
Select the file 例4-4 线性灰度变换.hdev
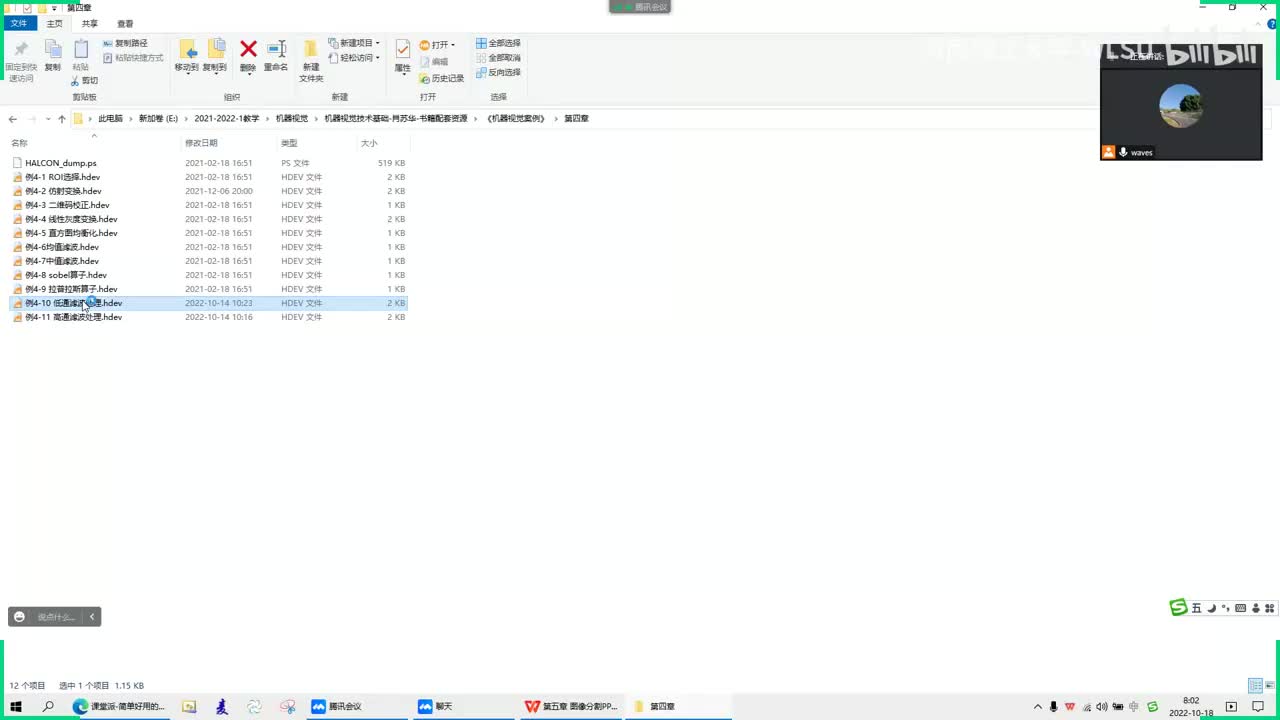pos(71,219)
